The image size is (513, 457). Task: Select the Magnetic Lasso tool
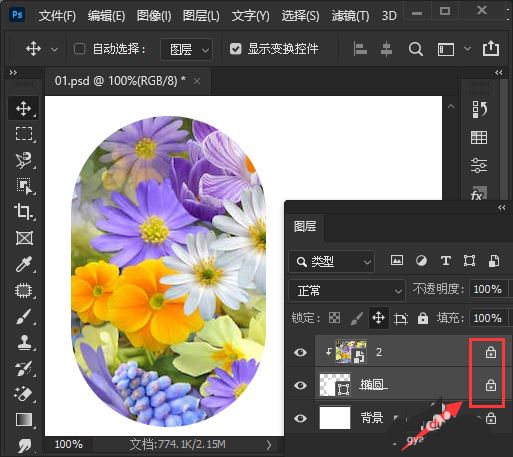(x=24, y=160)
